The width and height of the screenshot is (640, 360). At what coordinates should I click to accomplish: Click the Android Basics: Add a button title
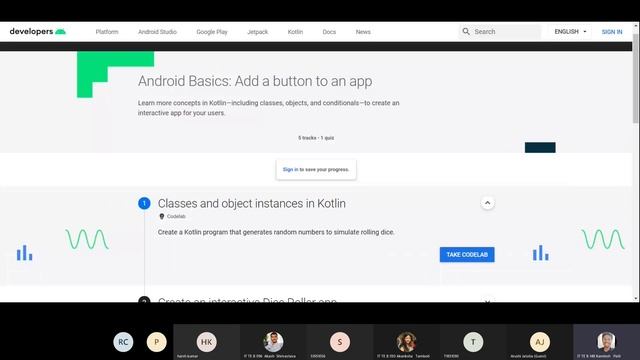[255, 81]
